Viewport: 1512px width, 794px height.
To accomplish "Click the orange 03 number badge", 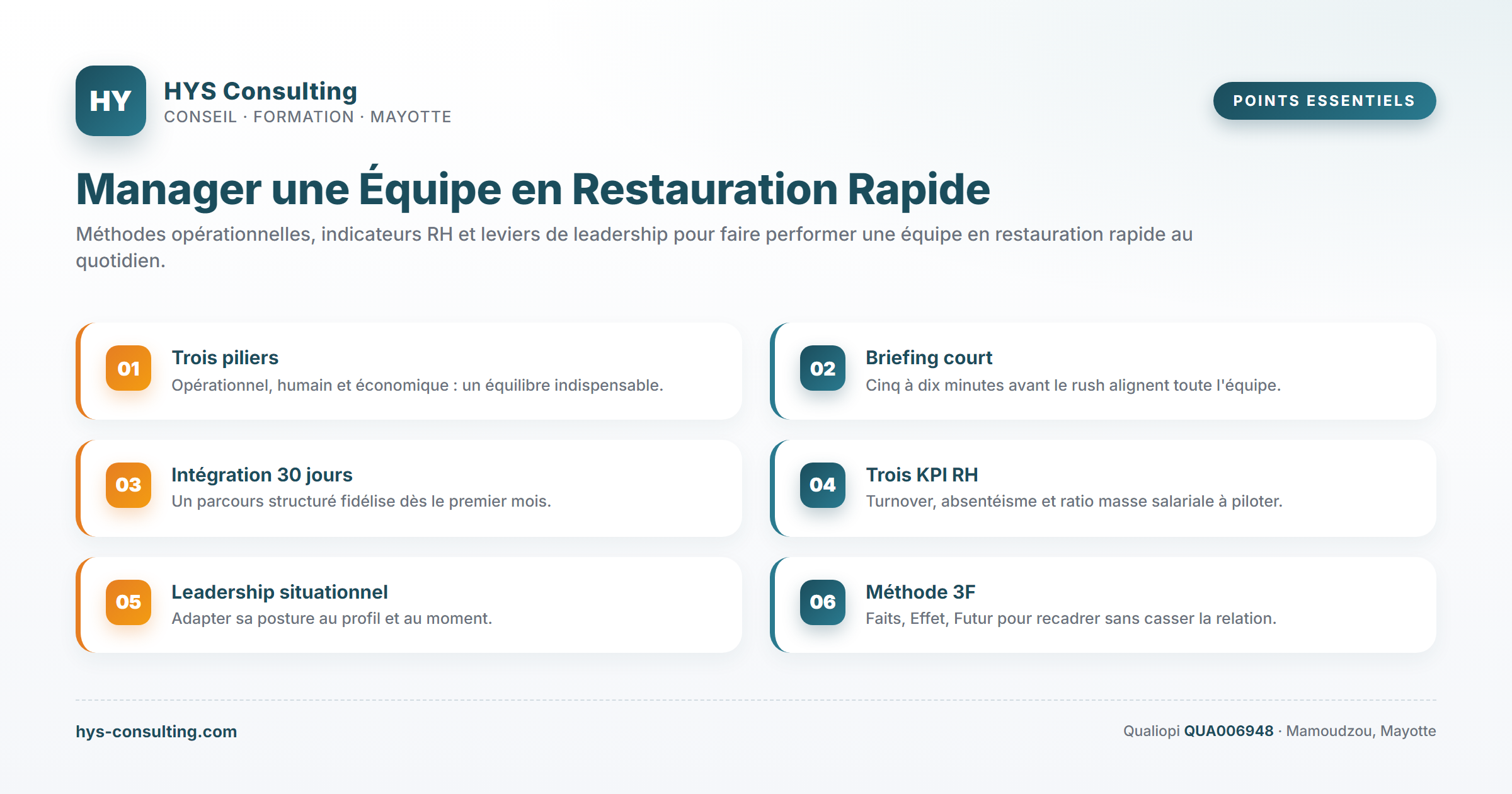I will coord(129,485).
